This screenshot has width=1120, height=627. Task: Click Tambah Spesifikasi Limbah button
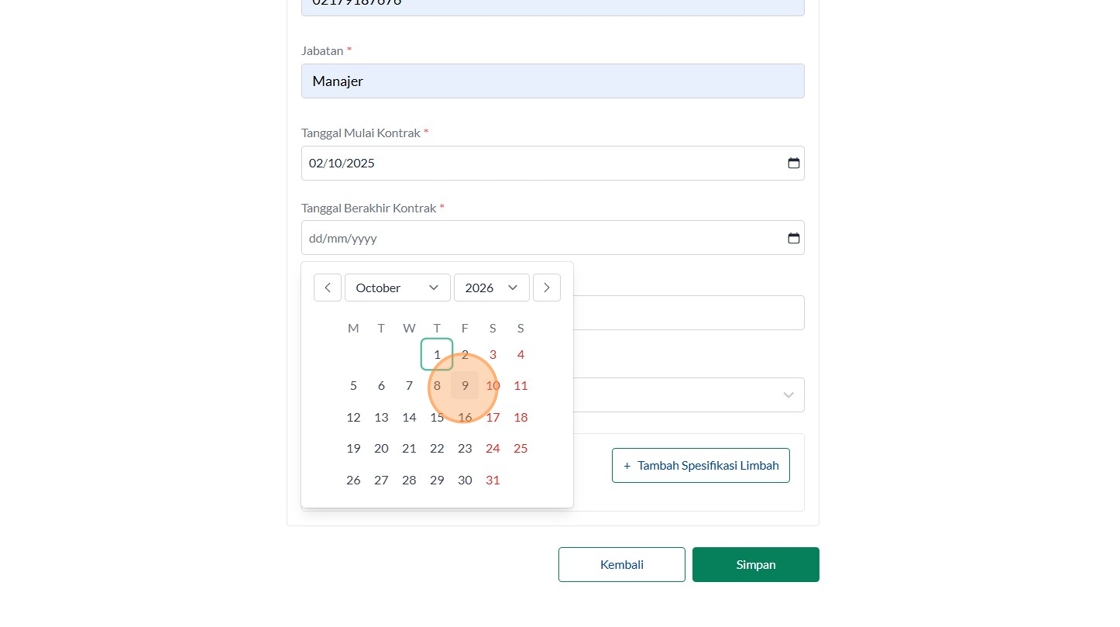coord(700,465)
